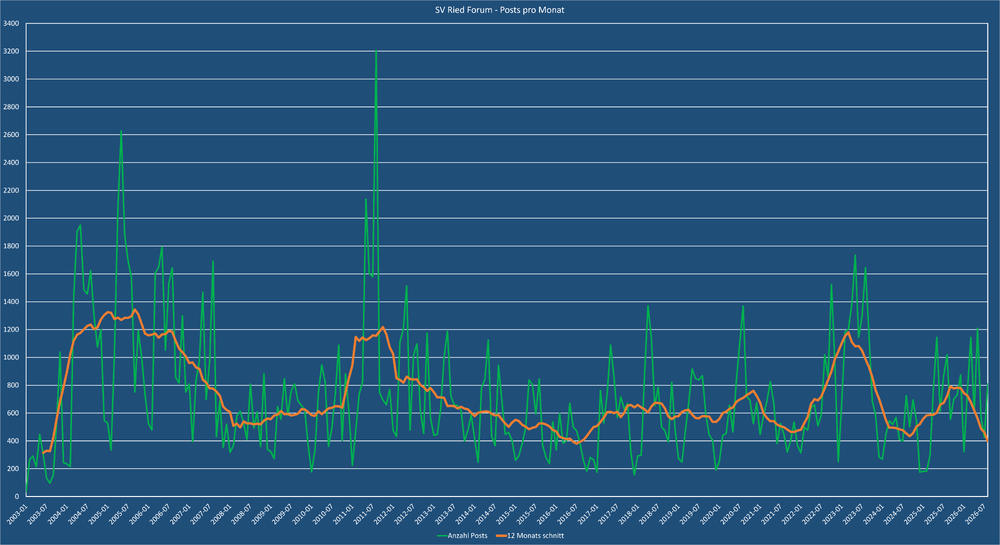Select the green Anzahl Posts legend line marker

441,536
